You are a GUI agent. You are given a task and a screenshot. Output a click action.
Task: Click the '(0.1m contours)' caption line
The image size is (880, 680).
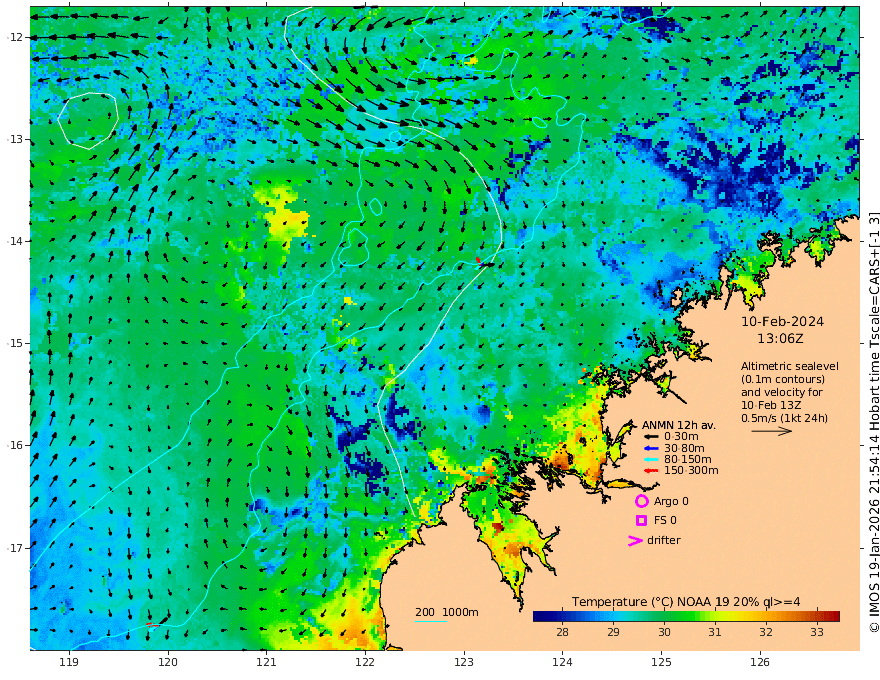[783, 379]
